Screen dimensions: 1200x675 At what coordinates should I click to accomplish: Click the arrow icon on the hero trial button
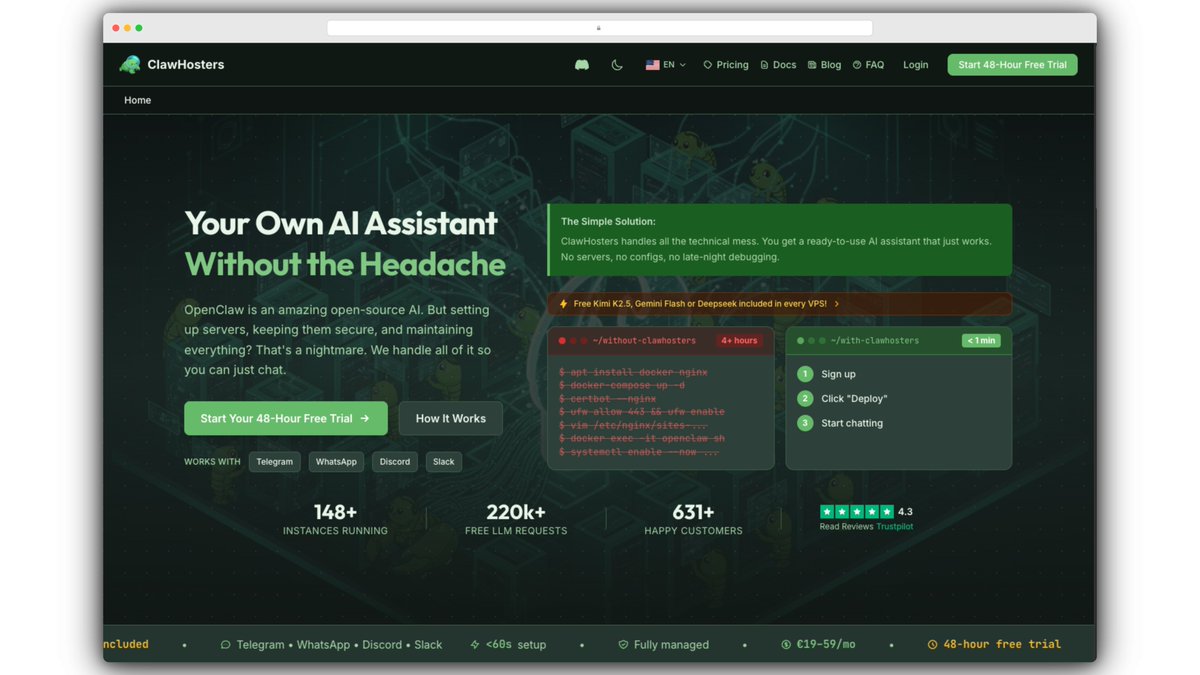[x=365, y=419]
